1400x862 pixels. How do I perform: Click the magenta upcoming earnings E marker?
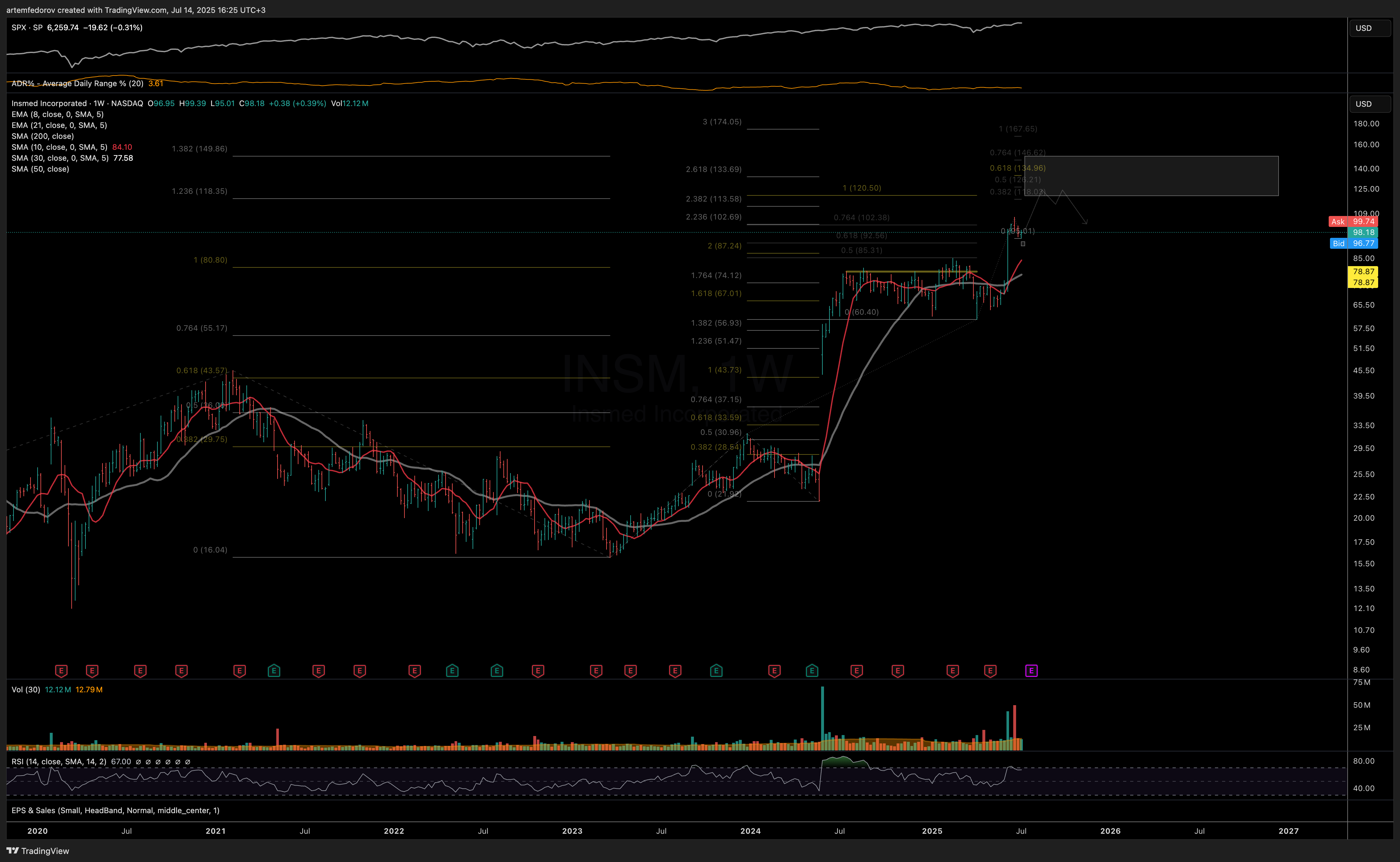pyautogui.click(x=1031, y=671)
